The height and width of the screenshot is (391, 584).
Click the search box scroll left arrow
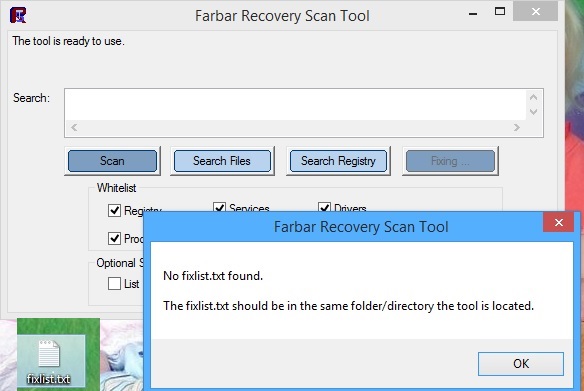coord(74,128)
